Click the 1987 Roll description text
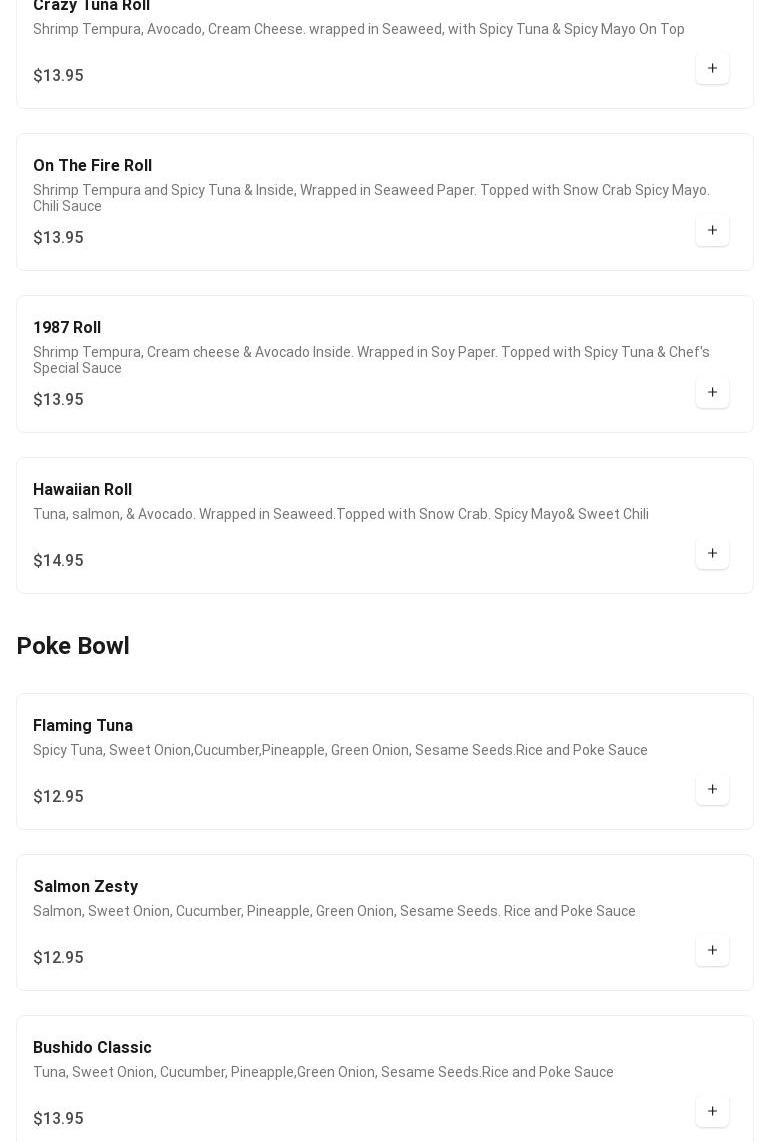770x1142 pixels. tap(371, 360)
